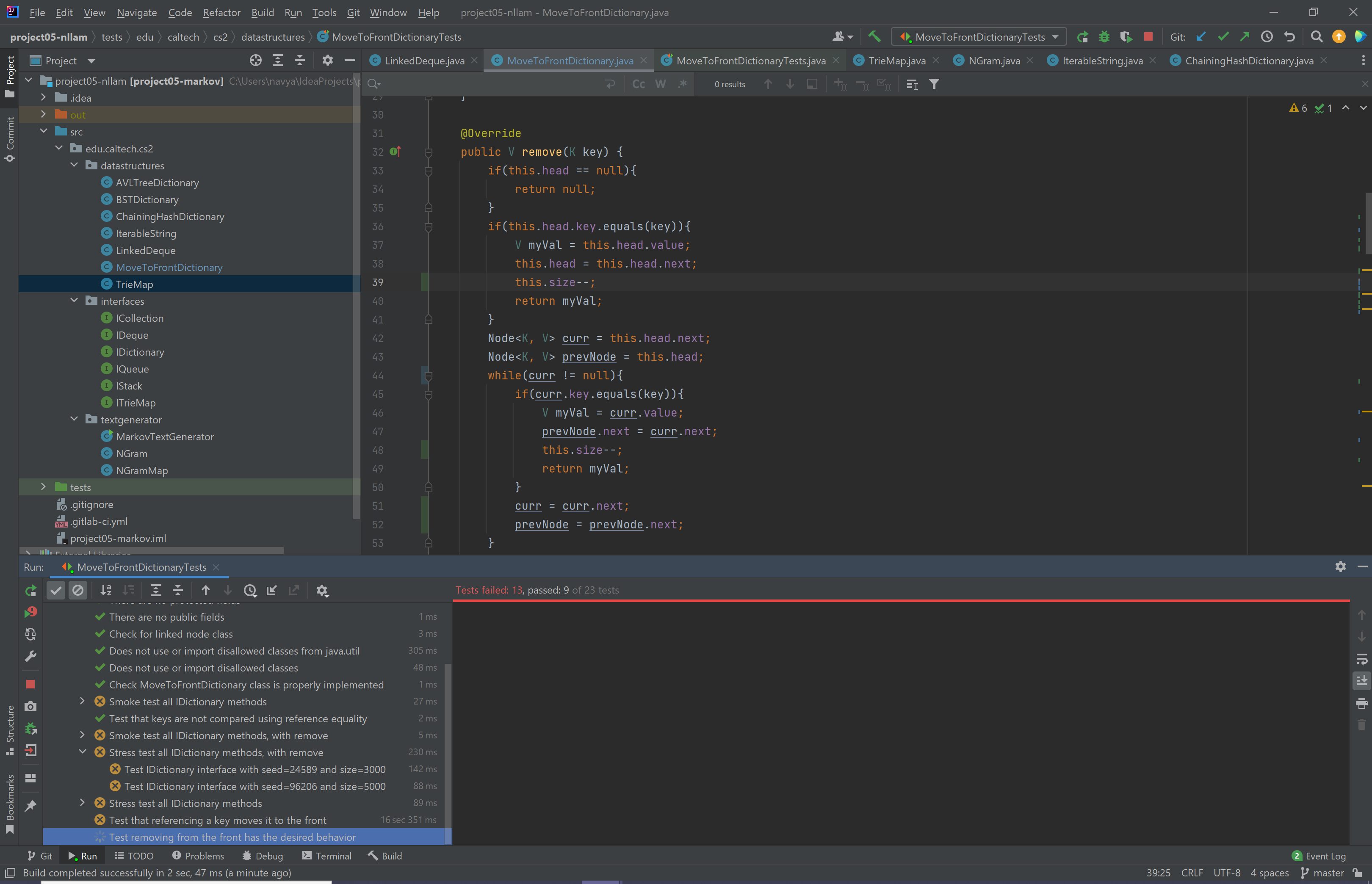The width and height of the screenshot is (1372, 884).
Task: Select opened file target icon in Project
Action: coord(255,60)
